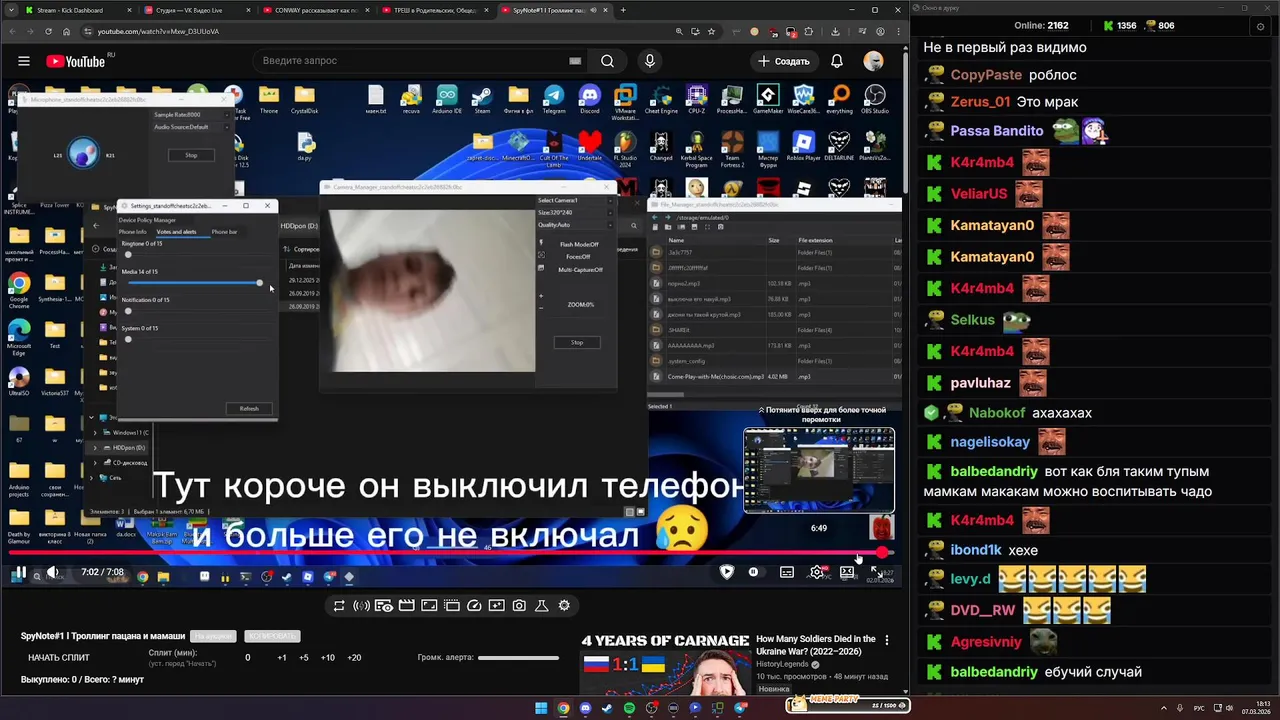Screen dimensions: 1280x720
Task: Open options menu for the recommended video
Action: (886, 640)
